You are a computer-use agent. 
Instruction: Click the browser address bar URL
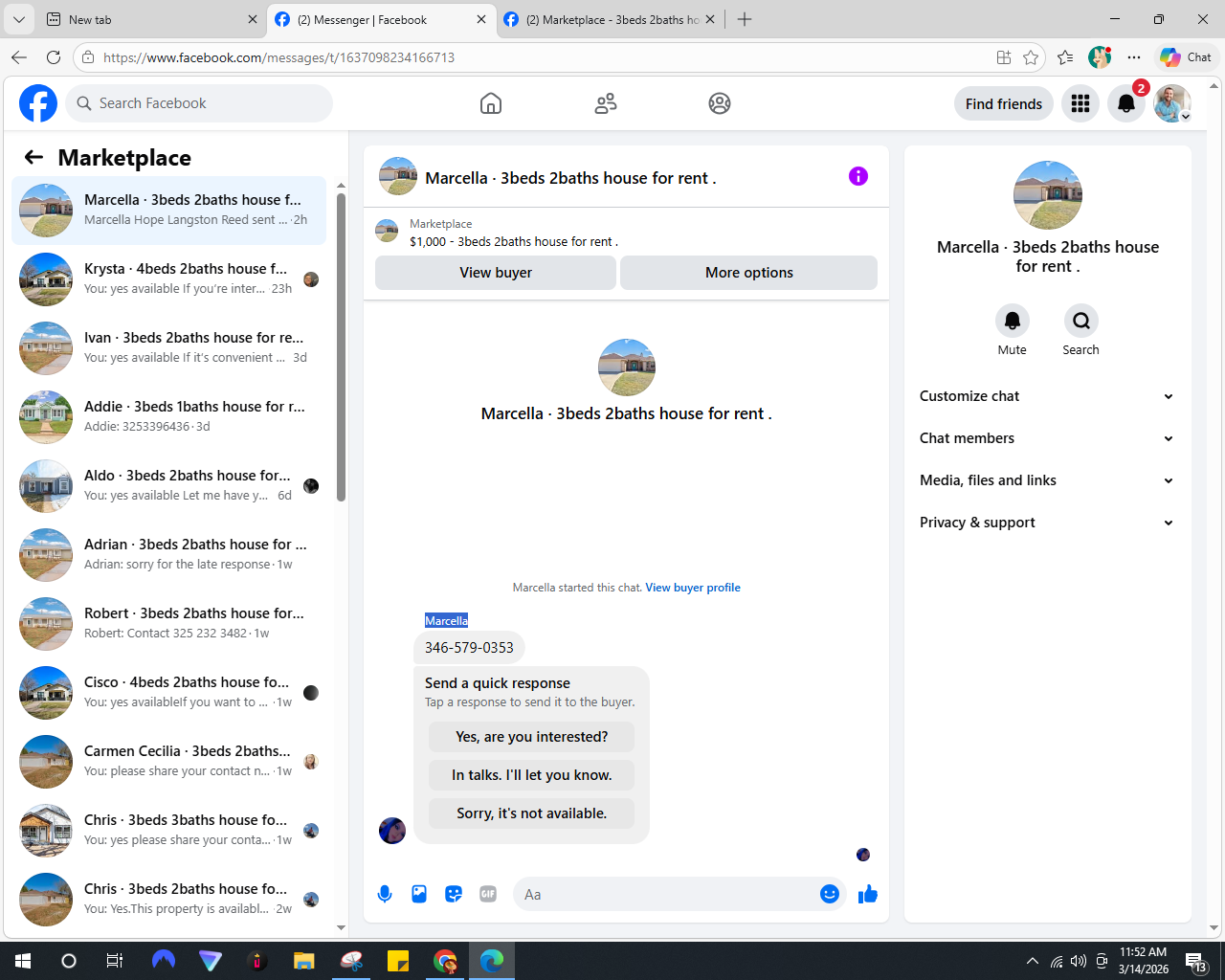(x=278, y=57)
